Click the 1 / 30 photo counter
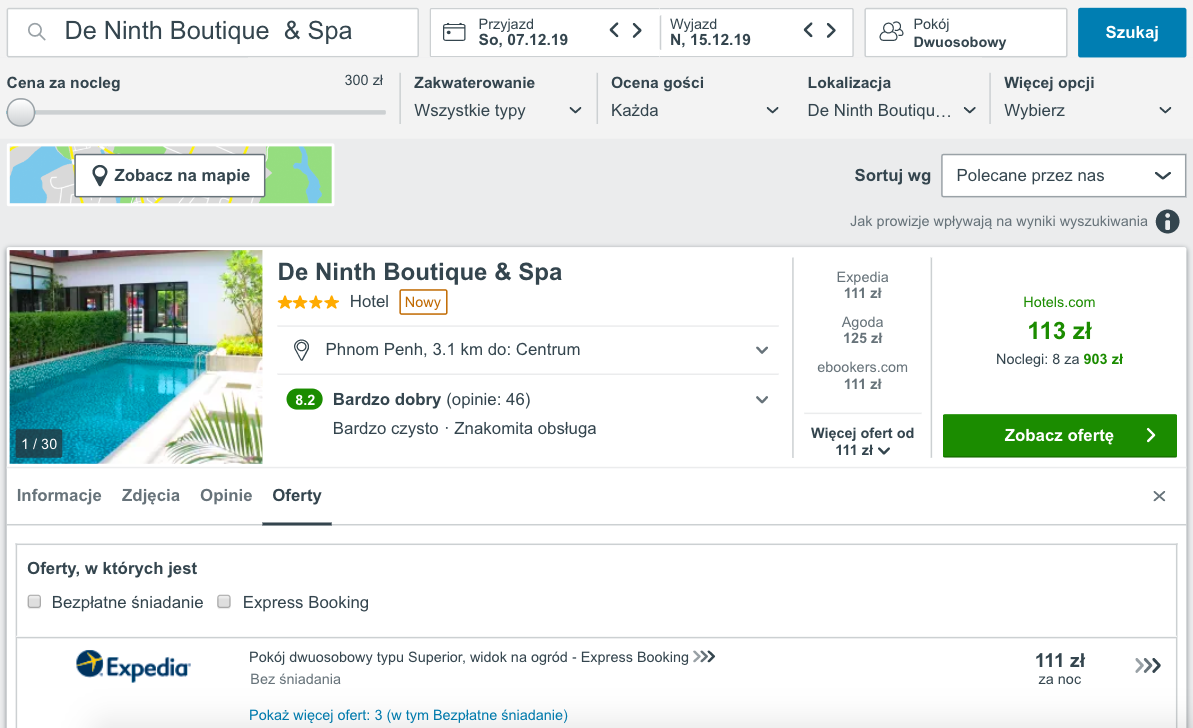 click(40, 444)
